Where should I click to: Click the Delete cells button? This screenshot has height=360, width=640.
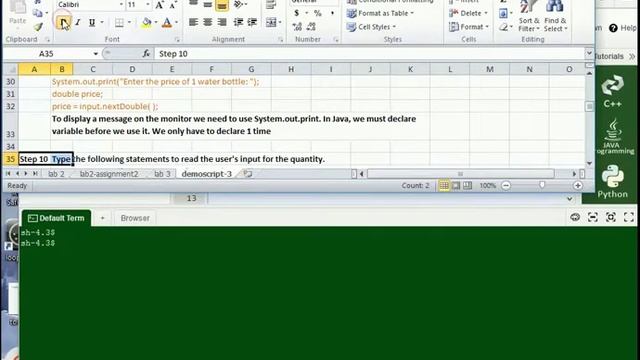[468, 13]
